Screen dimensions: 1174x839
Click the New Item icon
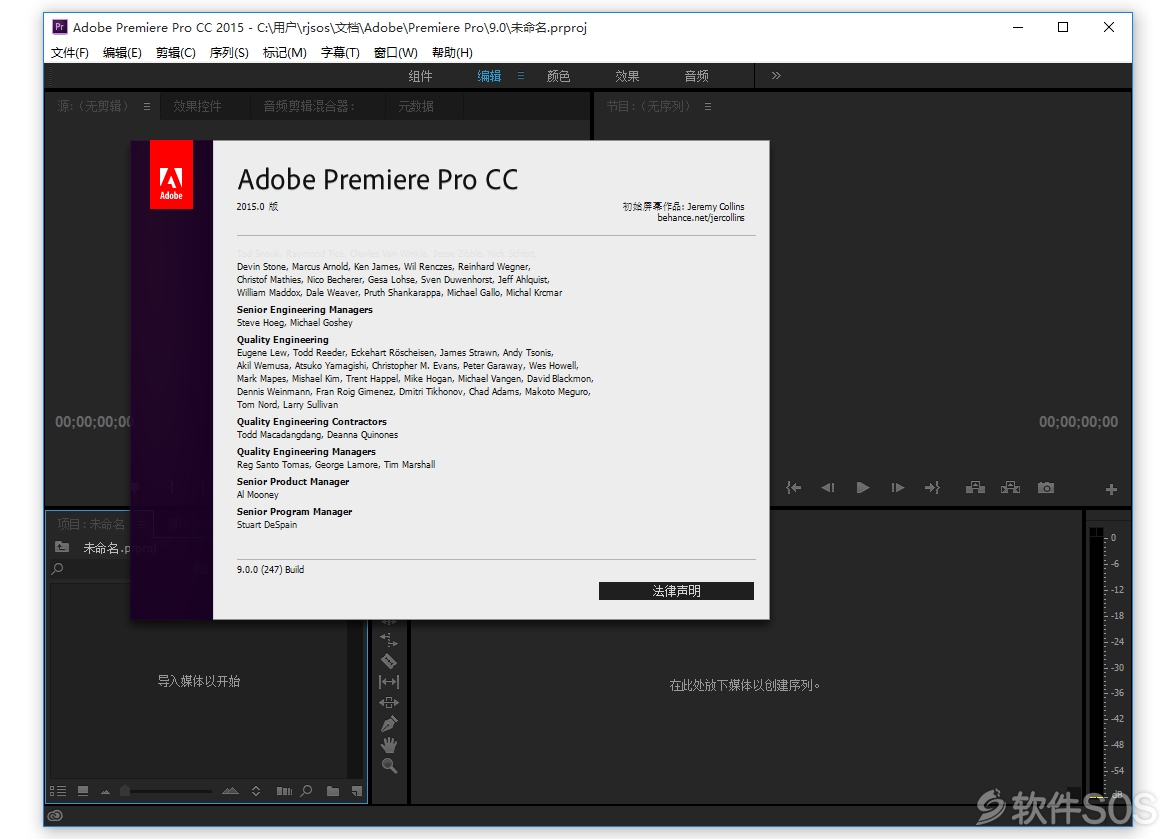point(357,791)
